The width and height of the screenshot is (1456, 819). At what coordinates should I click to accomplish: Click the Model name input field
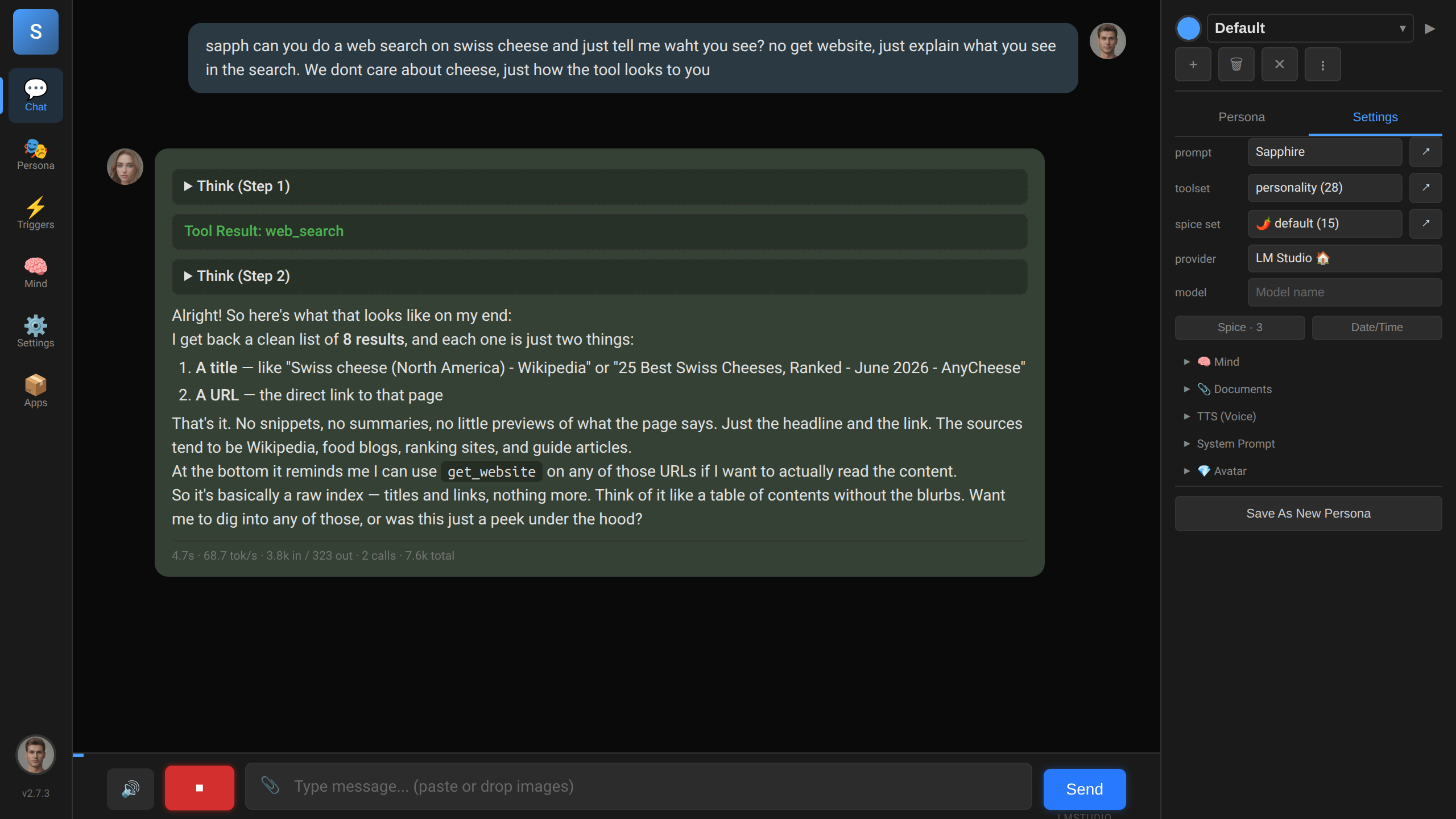1345,292
